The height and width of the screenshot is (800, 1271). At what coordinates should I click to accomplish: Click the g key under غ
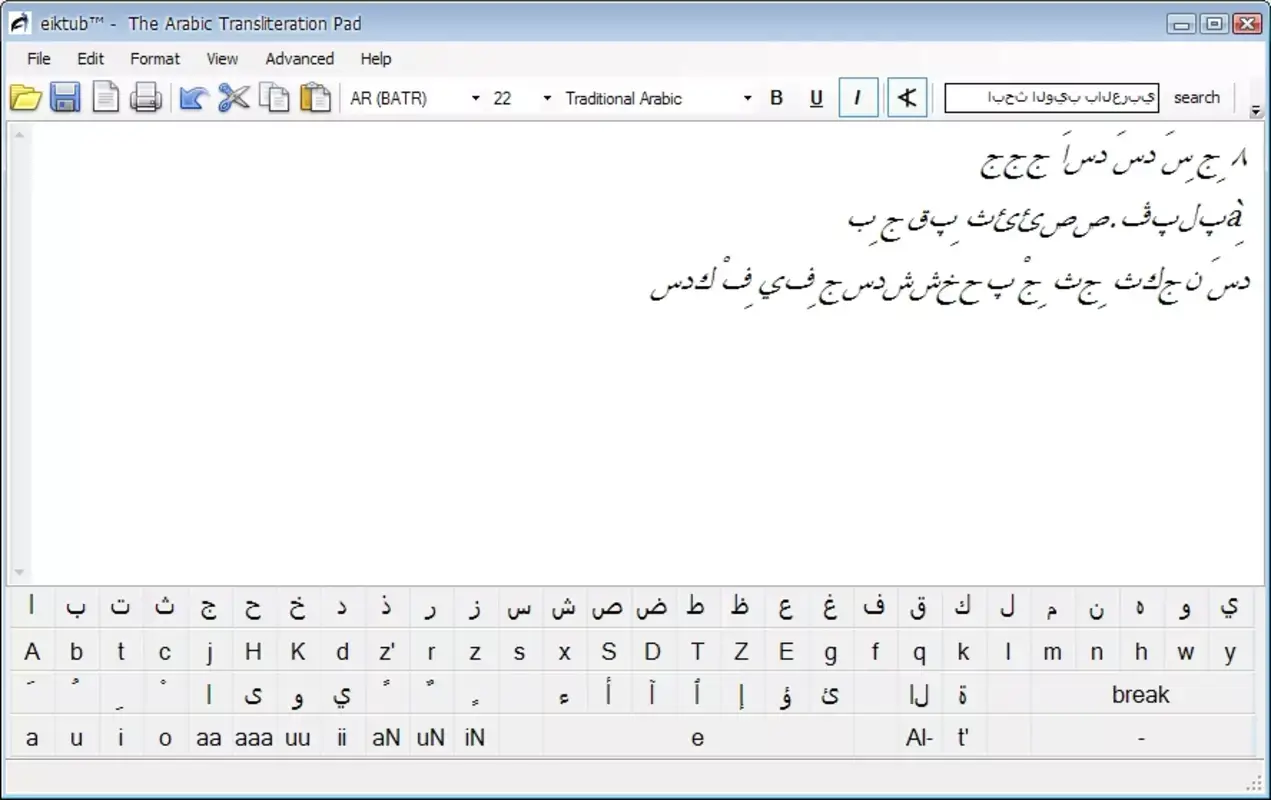click(x=830, y=653)
